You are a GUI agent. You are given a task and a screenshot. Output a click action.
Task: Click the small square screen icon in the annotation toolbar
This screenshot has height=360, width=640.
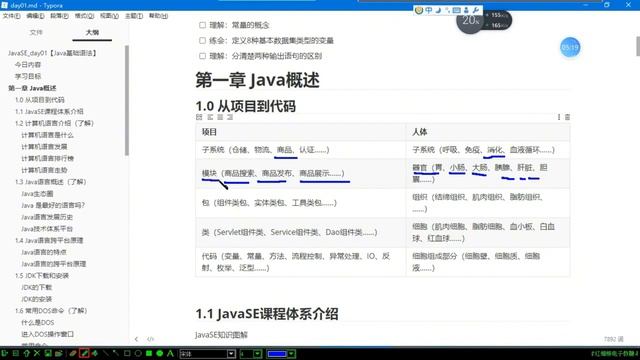coord(15,353)
